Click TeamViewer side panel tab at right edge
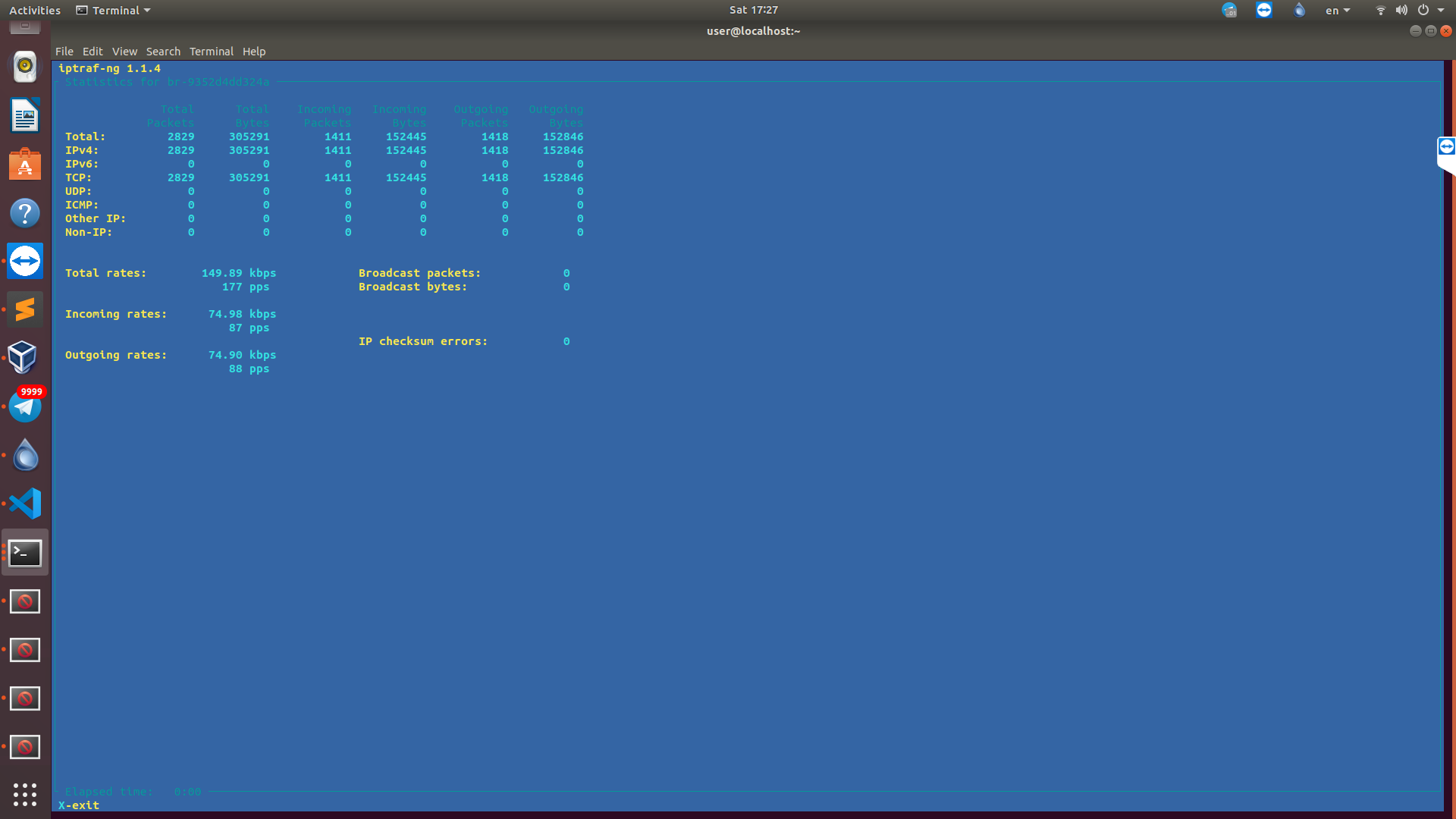1456x819 pixels. click(x=1446, y=147)
